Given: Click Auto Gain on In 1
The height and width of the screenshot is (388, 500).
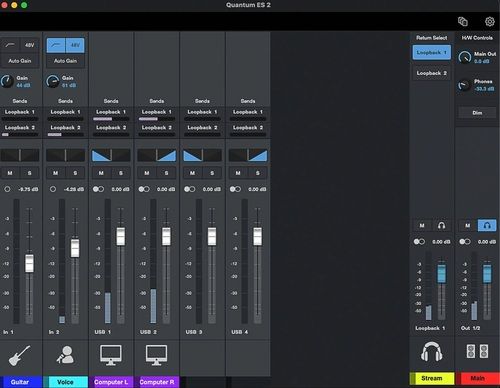Looking at the screenshot, I should tap(20, 61).
